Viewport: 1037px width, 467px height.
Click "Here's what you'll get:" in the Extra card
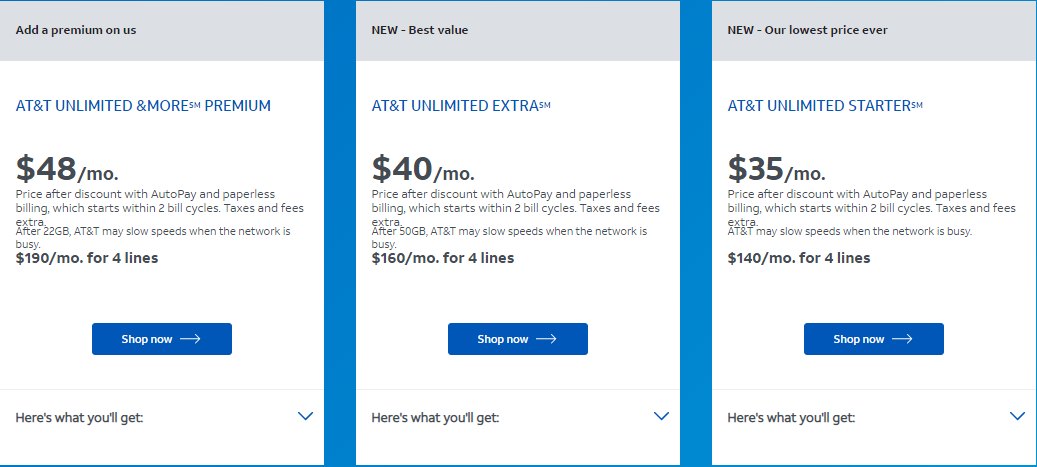point(435,417)
